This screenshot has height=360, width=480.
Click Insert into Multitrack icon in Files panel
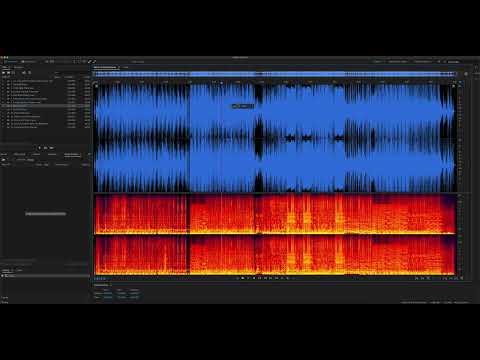[24, 72]
